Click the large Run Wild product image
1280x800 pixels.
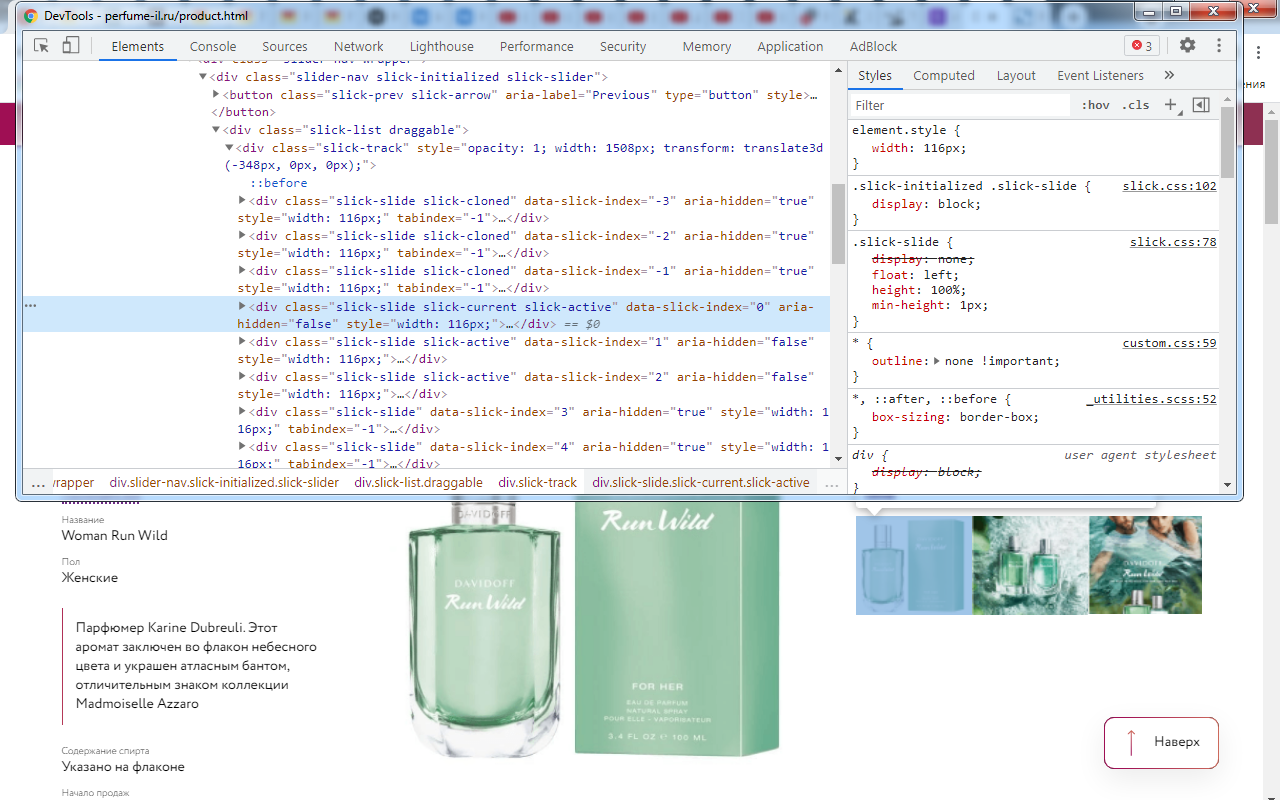click(595, 627)
